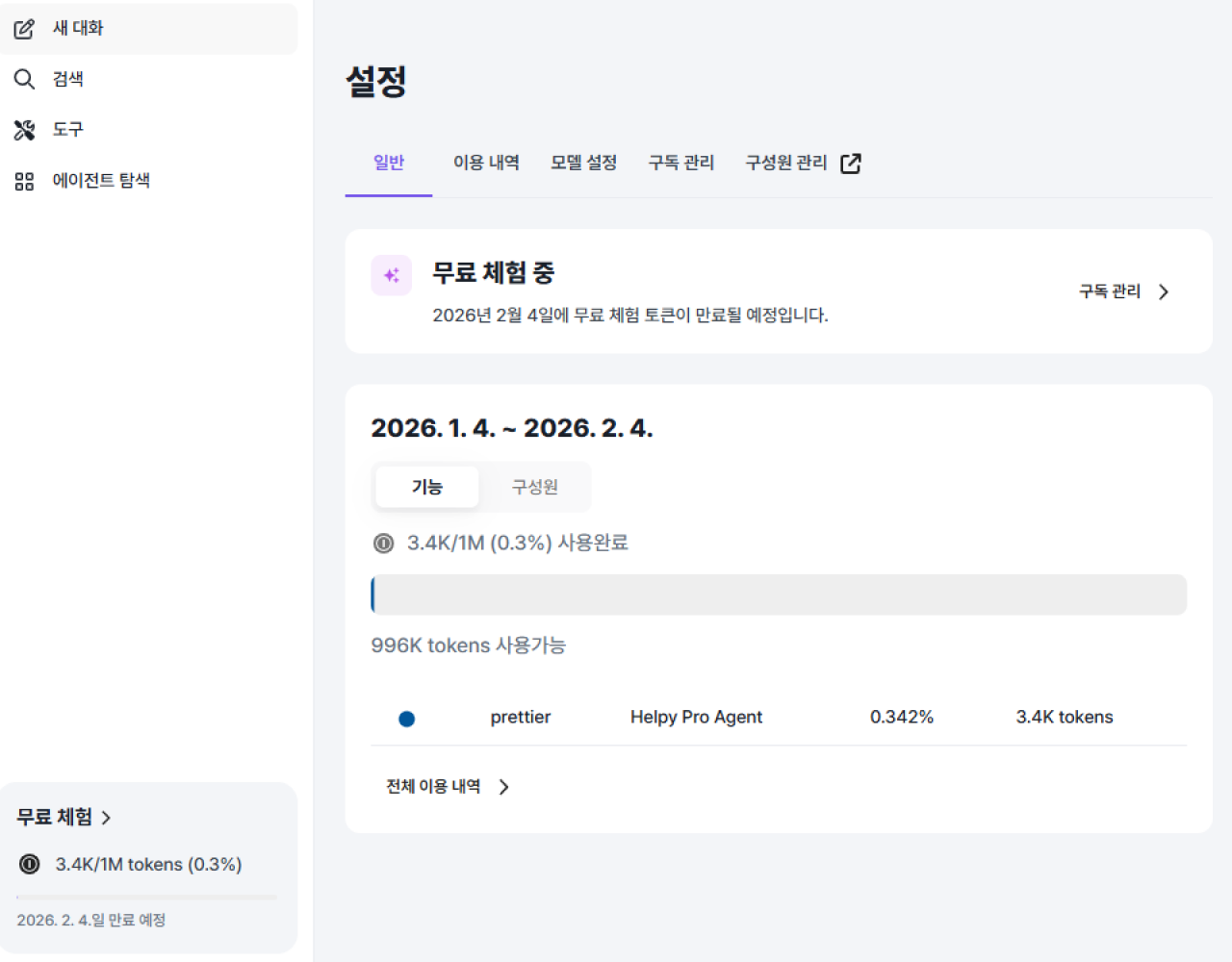
Task: Select the 기능 segment toggle
Action: pyautogui.click(x=426, y=487)
